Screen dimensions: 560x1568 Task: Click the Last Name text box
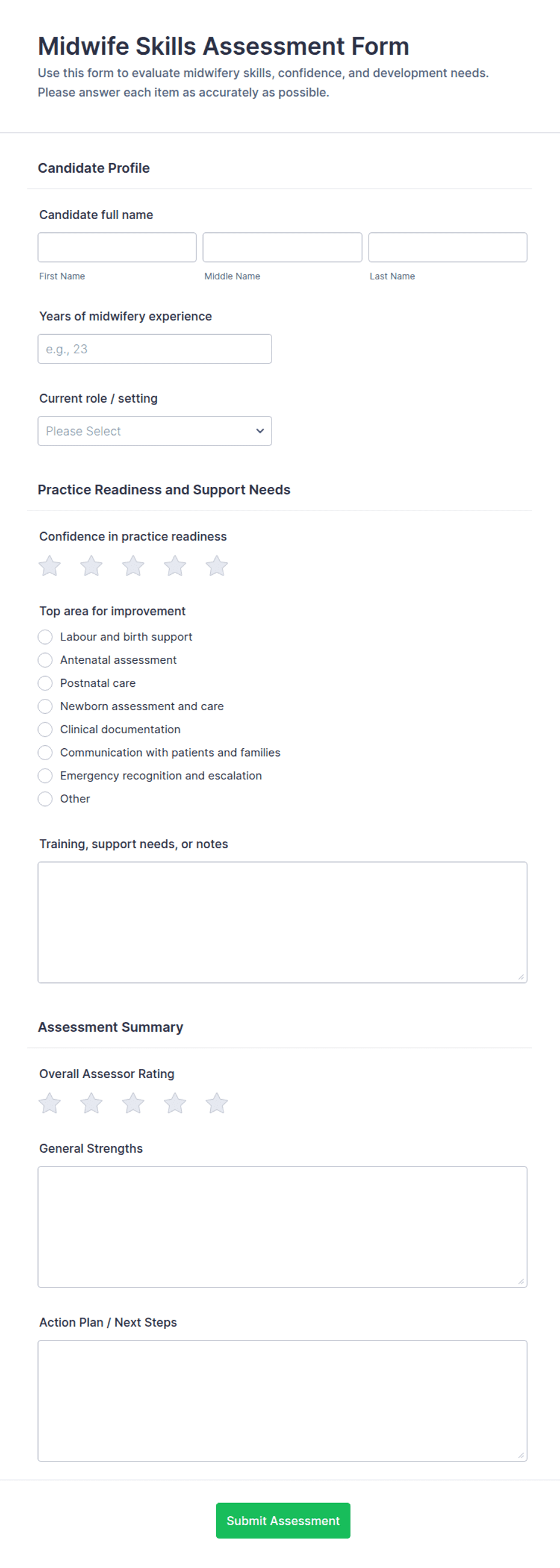pos(447,247)
